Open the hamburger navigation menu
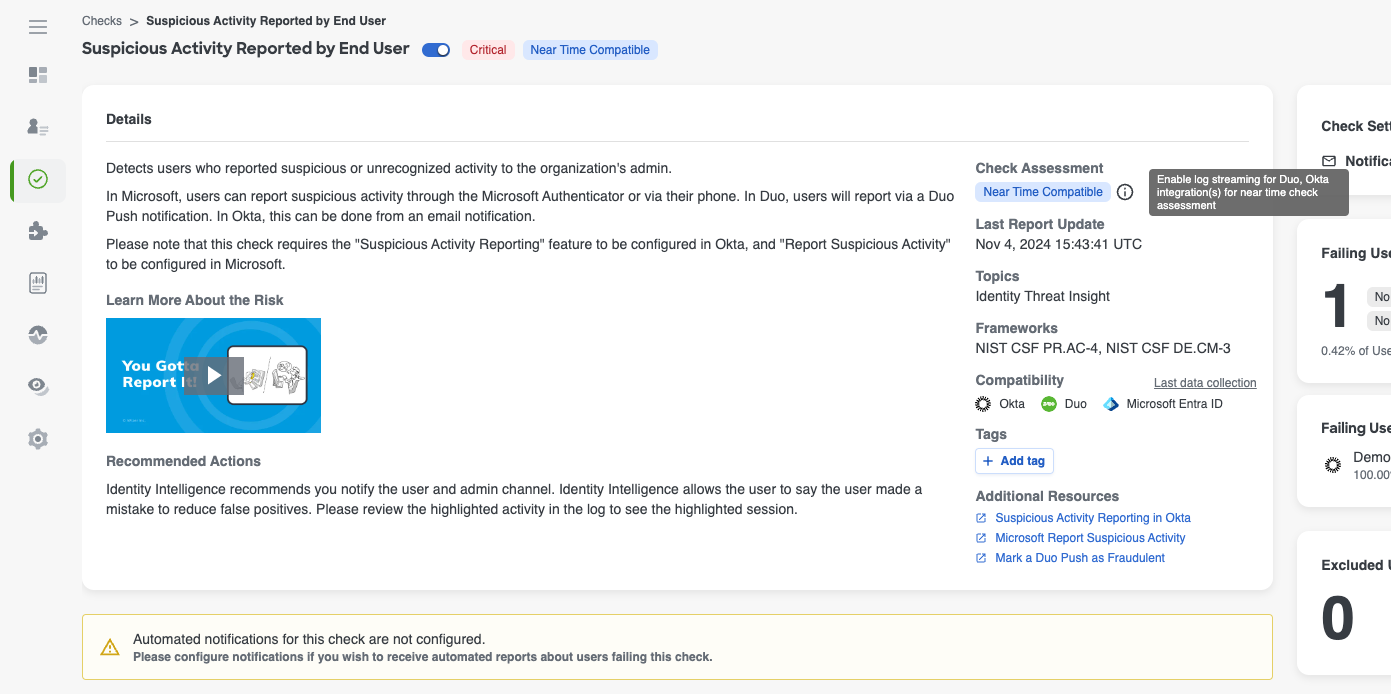Image resolution: width=1391 pixels, height=694 pixels. (x=38, y=27)
